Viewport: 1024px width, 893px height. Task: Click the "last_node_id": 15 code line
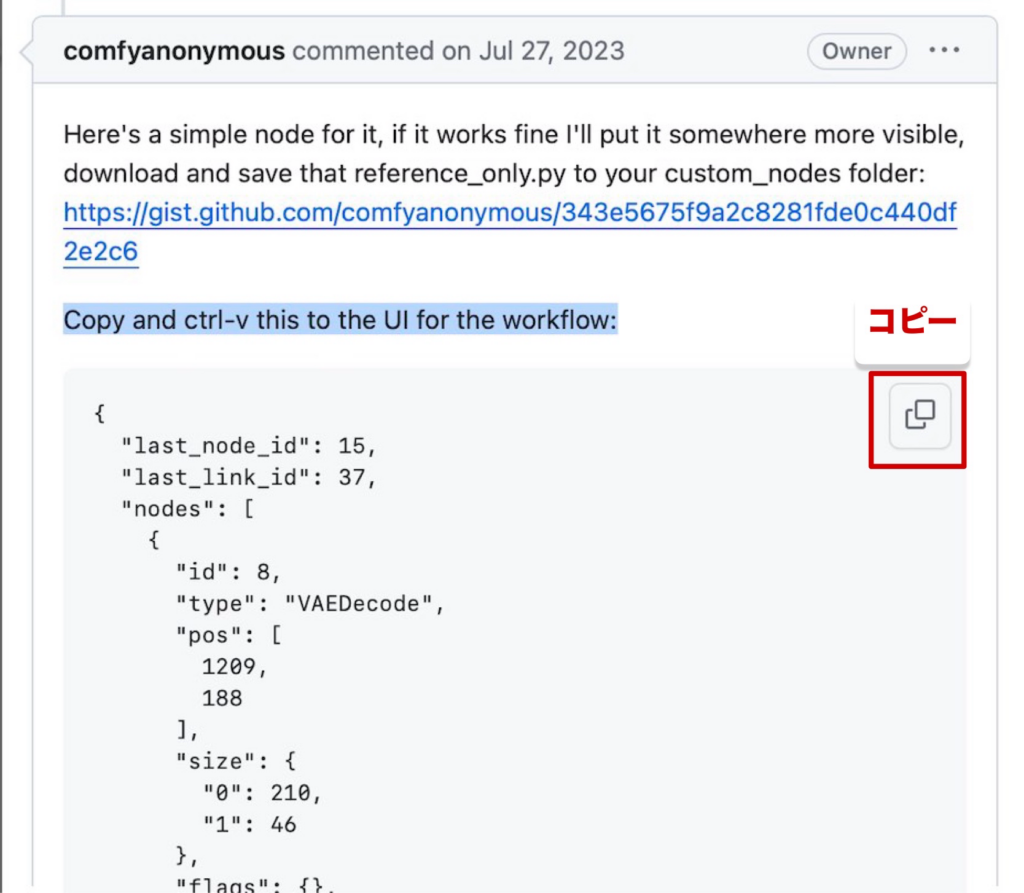click(x=249, y=445)
